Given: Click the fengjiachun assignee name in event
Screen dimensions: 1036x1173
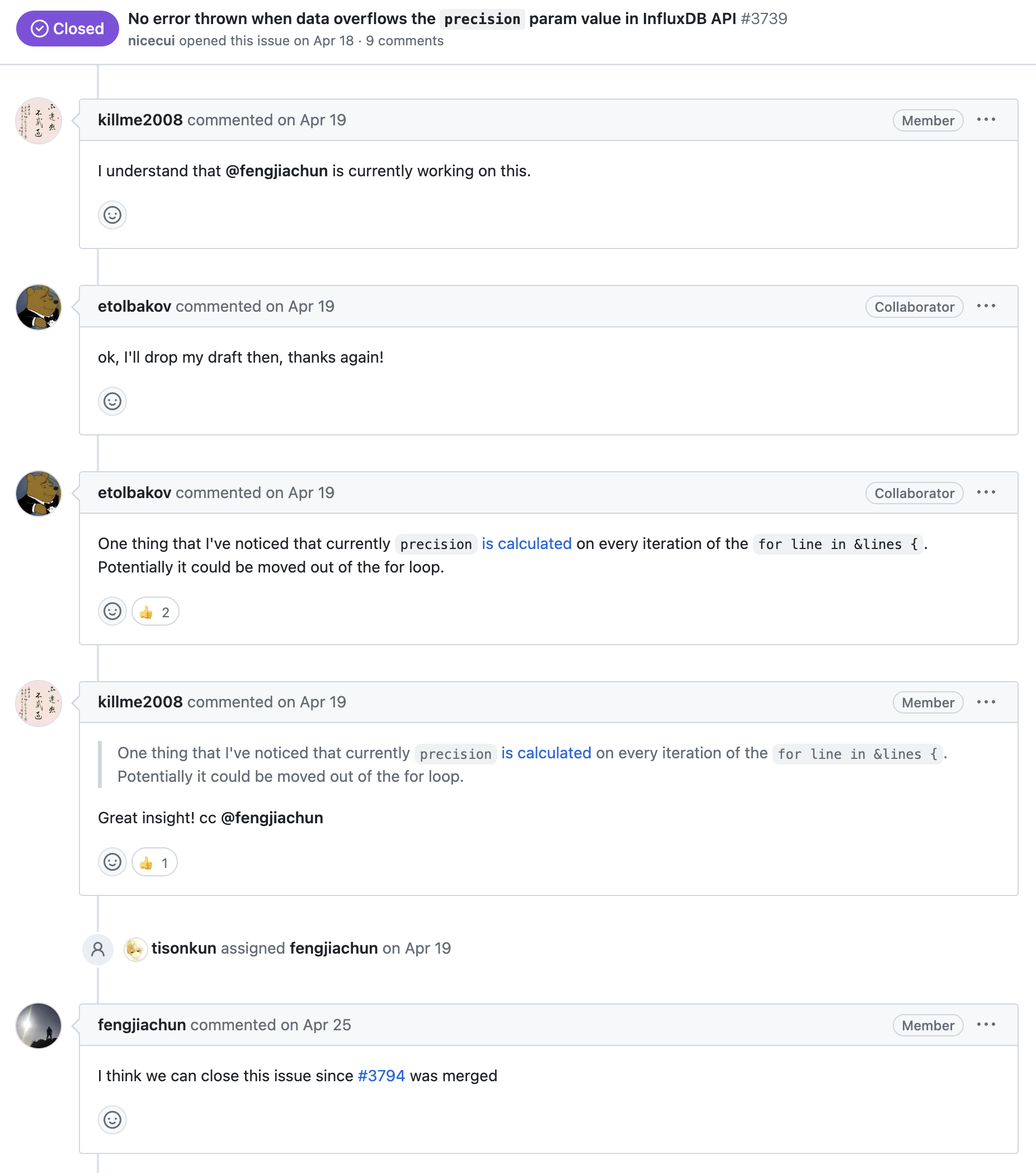Looking at the screenshot, I should pyautogui.click(x=333, y=949).
